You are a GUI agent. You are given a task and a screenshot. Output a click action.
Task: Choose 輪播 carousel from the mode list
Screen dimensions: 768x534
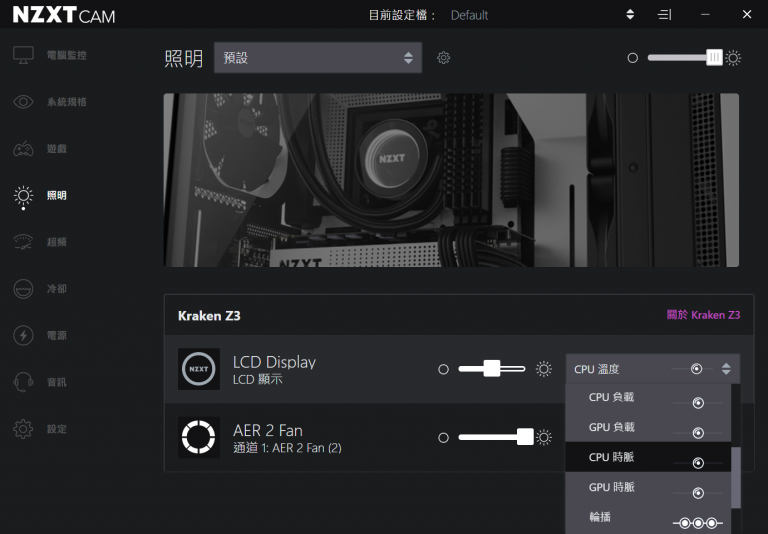[648, 517]
